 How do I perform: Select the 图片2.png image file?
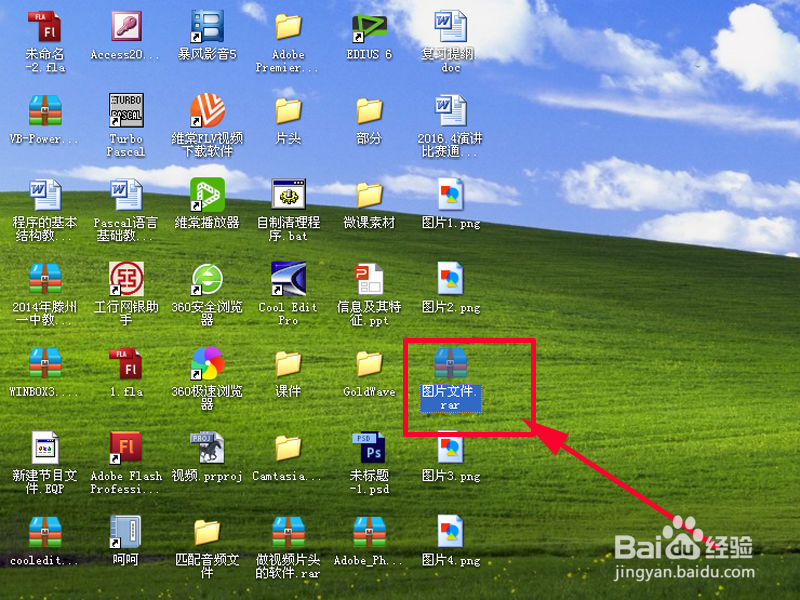pos(451,278)
